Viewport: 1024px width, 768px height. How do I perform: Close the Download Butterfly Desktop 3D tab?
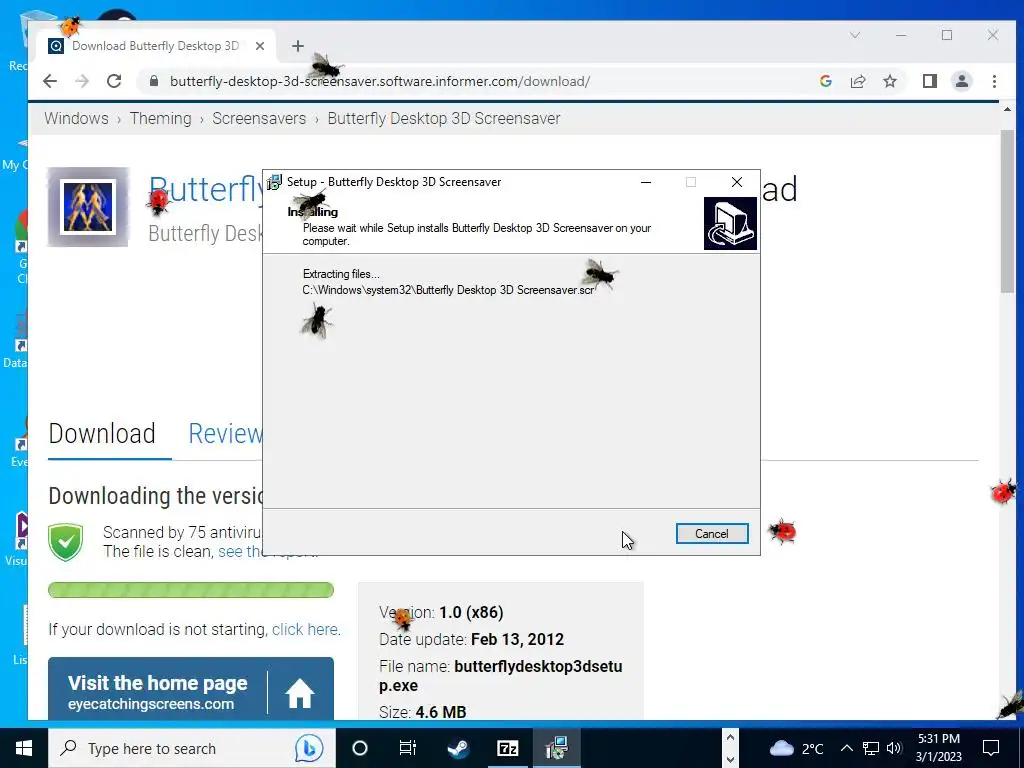pyautogui.click(x=260, y=46)
